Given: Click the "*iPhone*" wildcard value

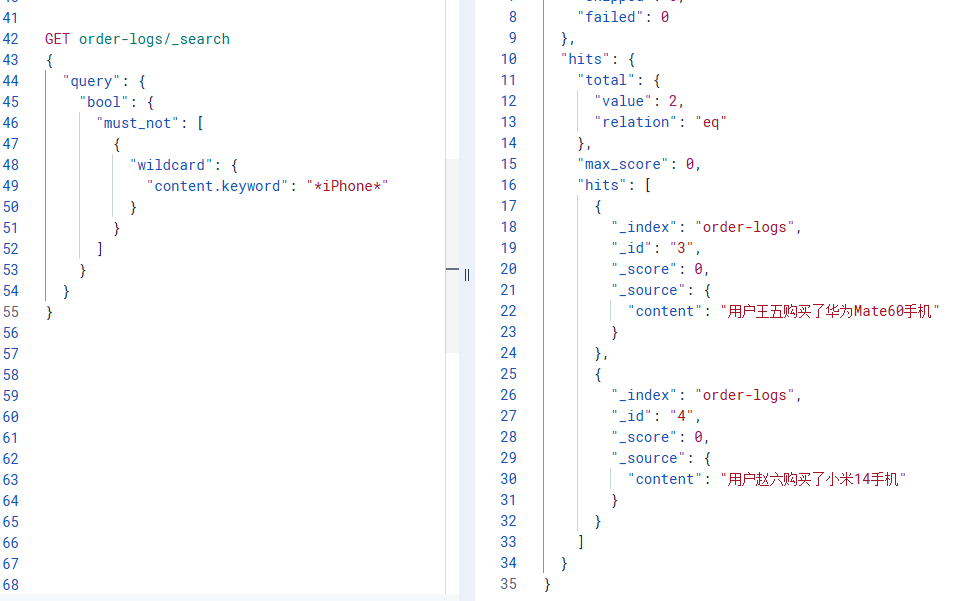Looking at the screenshot, I should pyautogui.click(x=347, y=186).
